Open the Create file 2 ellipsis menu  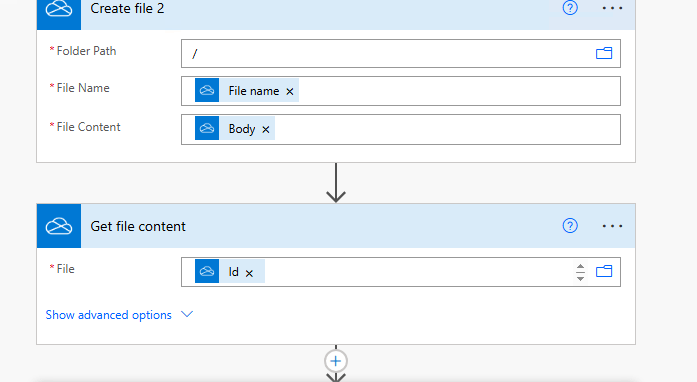click(x=612, y=8)
